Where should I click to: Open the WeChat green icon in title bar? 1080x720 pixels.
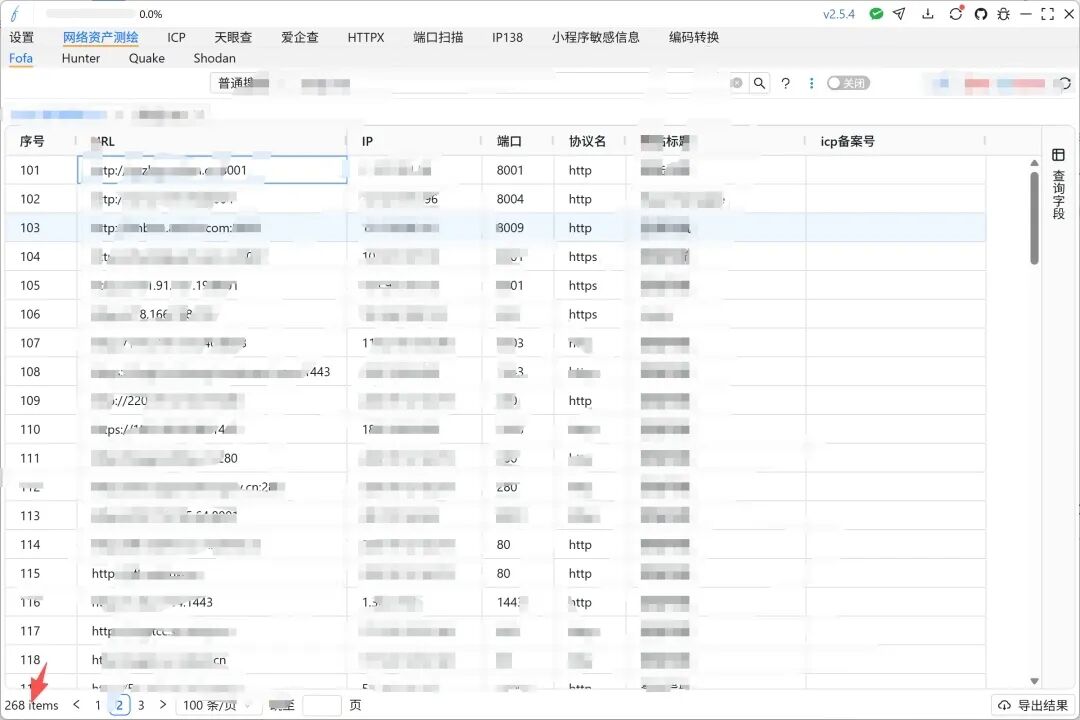pyautogui.click(x=876, y=14)
